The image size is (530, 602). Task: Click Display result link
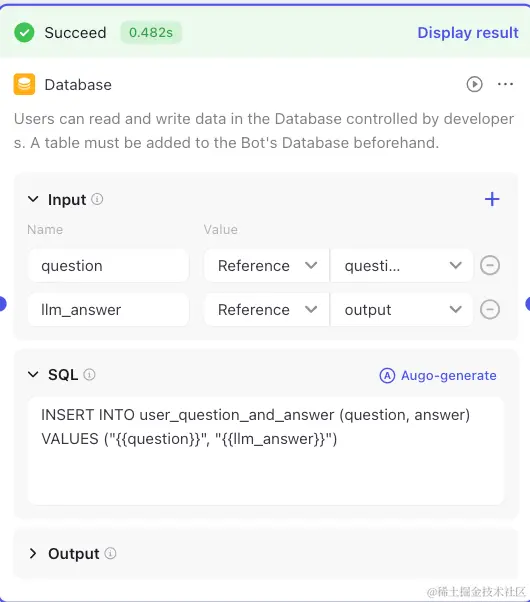[x=468, y=33]
